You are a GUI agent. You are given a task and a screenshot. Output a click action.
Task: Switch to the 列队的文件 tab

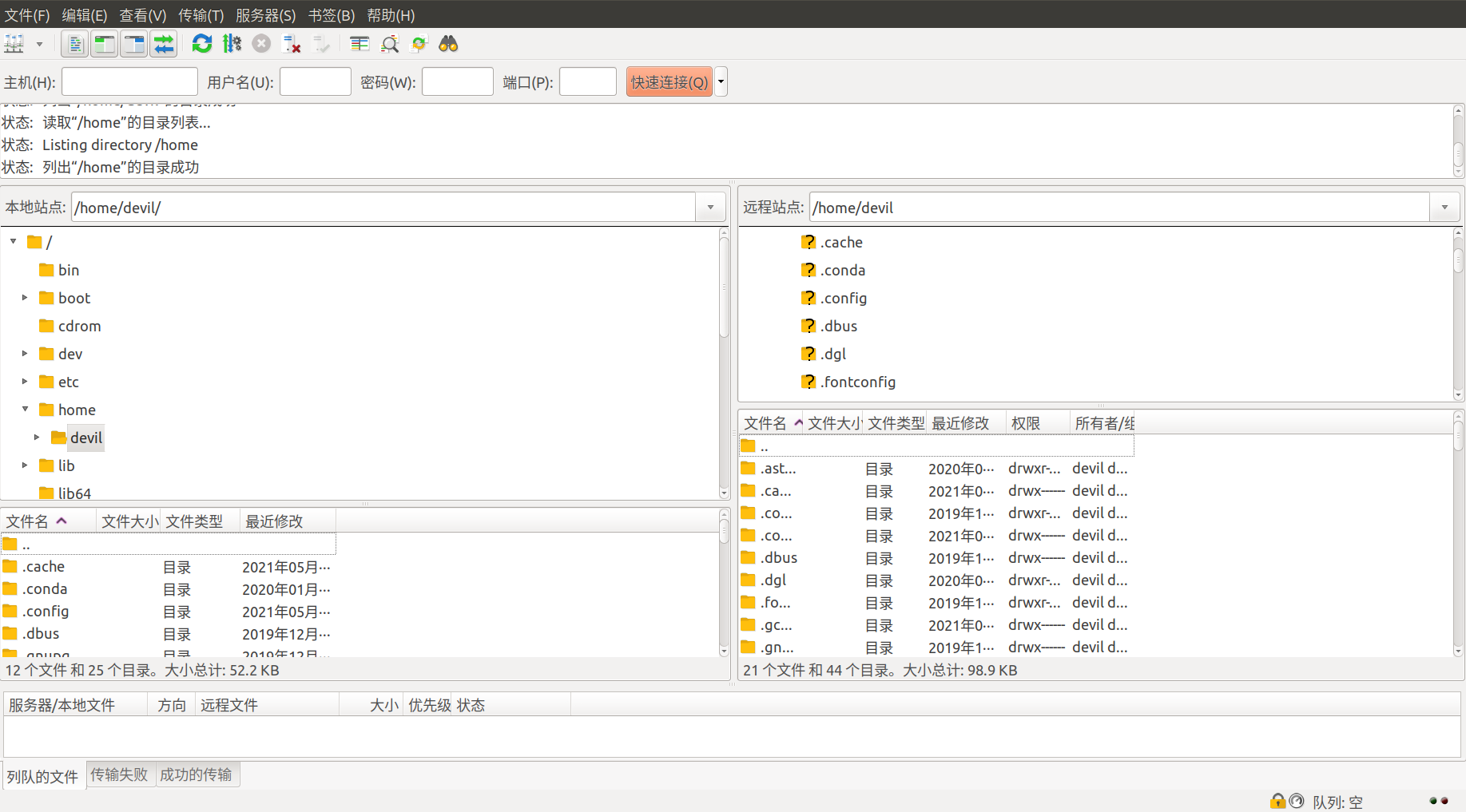[x=43, y=776]
